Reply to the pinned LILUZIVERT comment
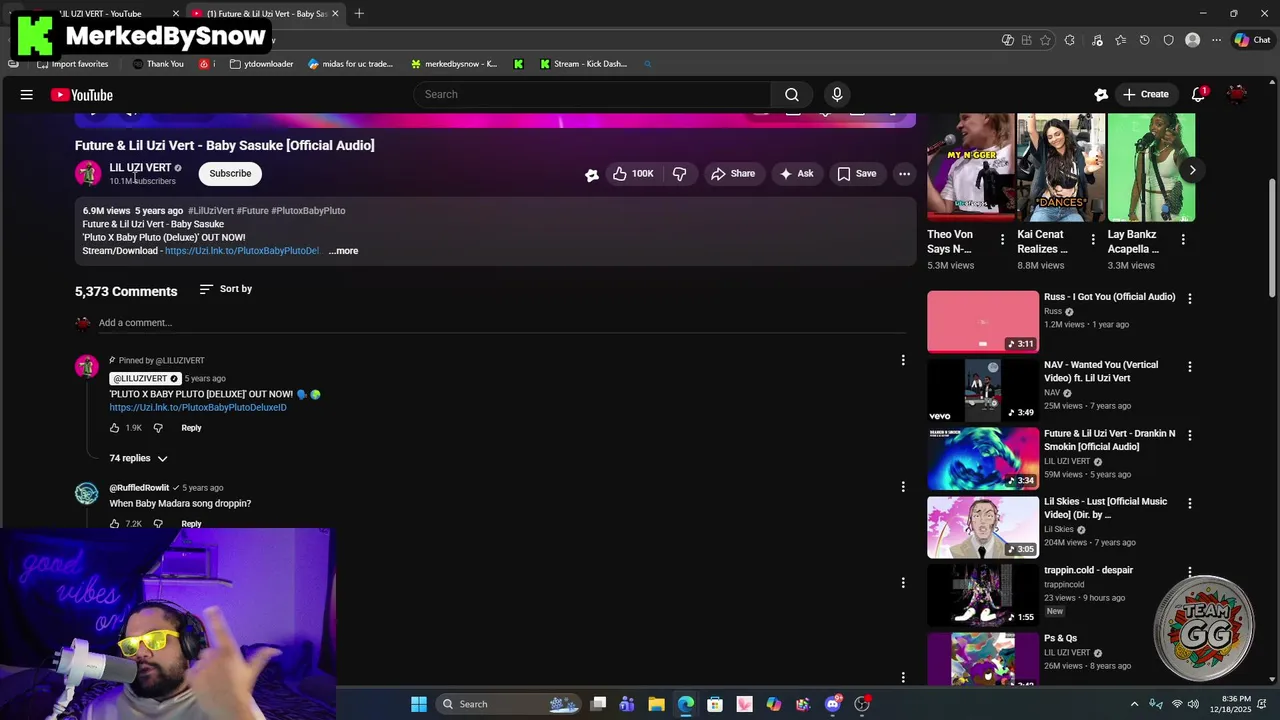The image size is (1280, 720). coord(191,428)
